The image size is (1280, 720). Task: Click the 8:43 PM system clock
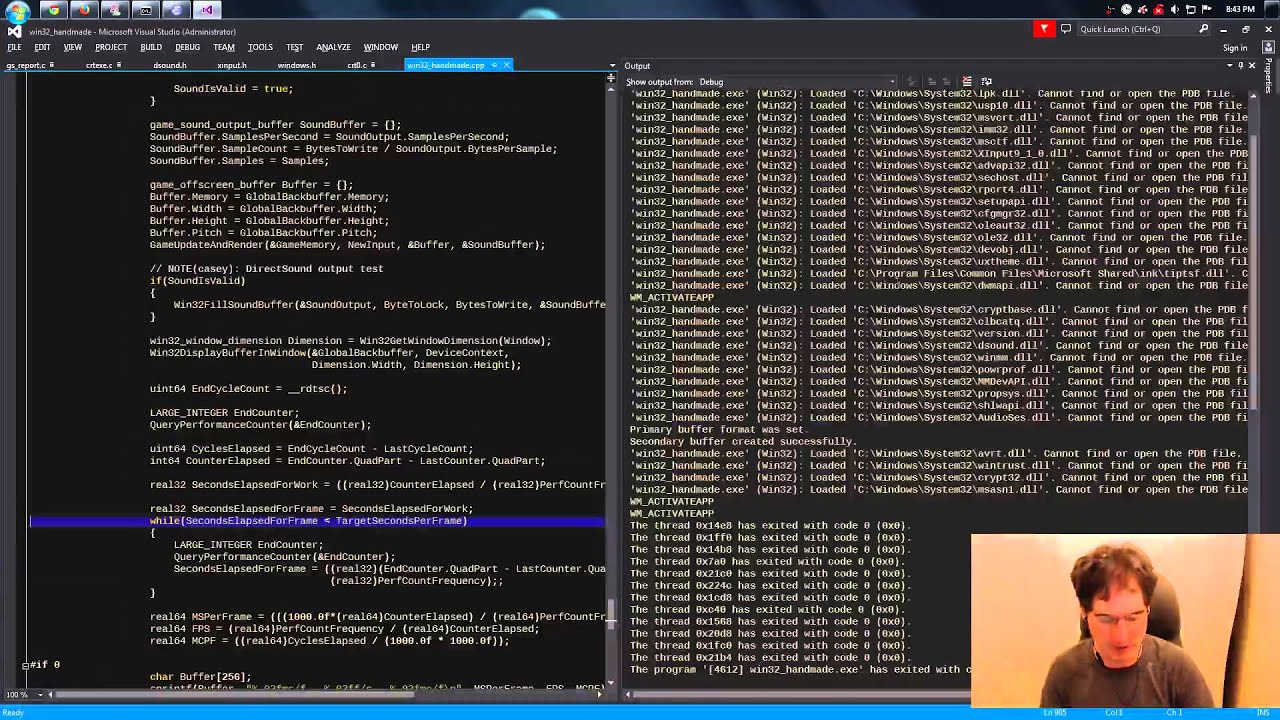click(x=1240, y=9)
